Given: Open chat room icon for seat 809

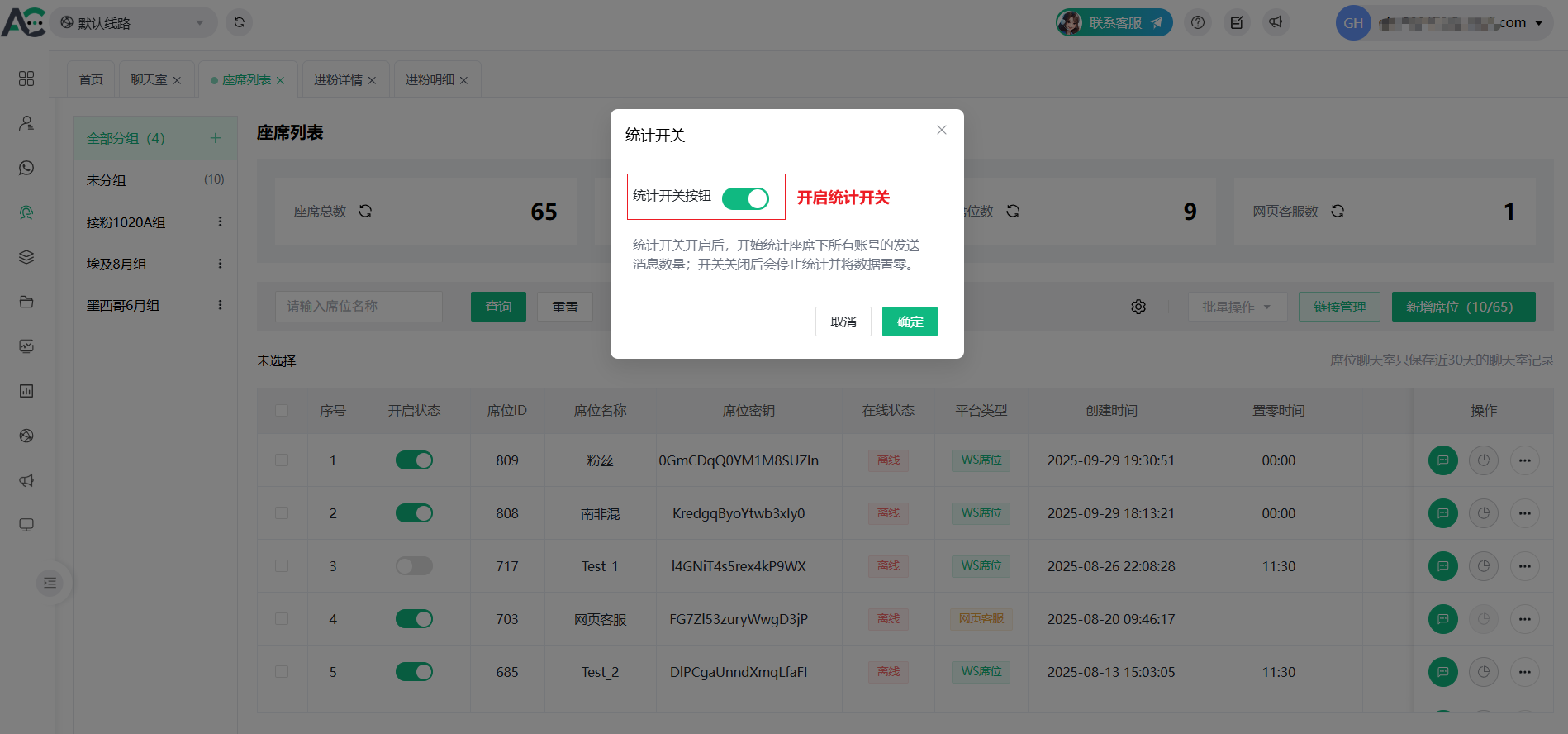Looking at the screenshot, I should coord(1442,460).
